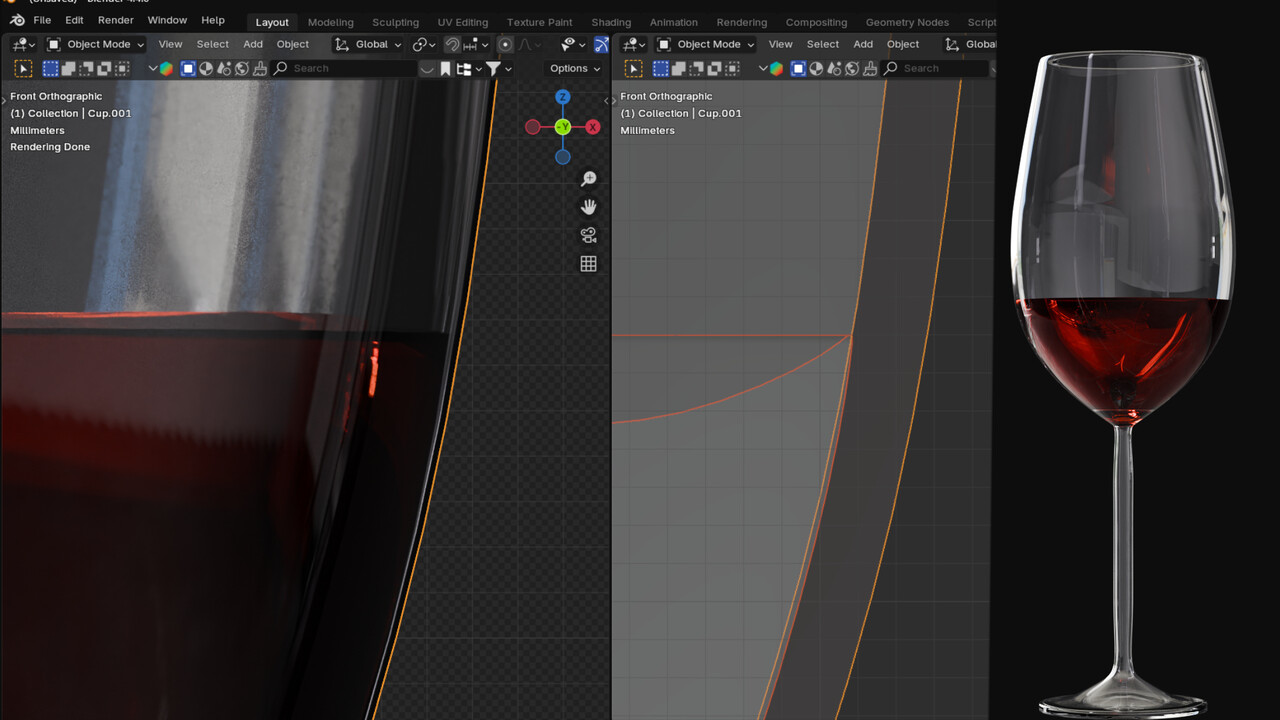Click the globe icon in right viewport header
Screen dimensions: 1280x720
tap(852, 68)
